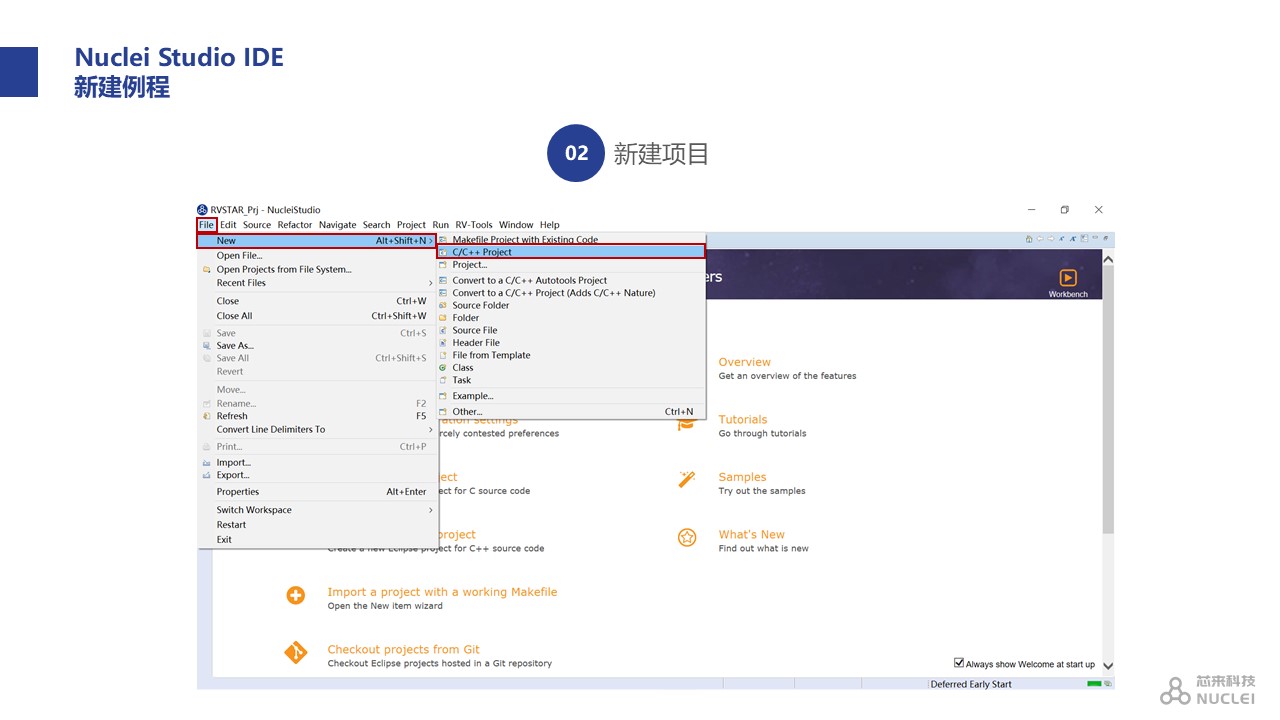Choose Save As... from File menu

click(x=317, y=346)
